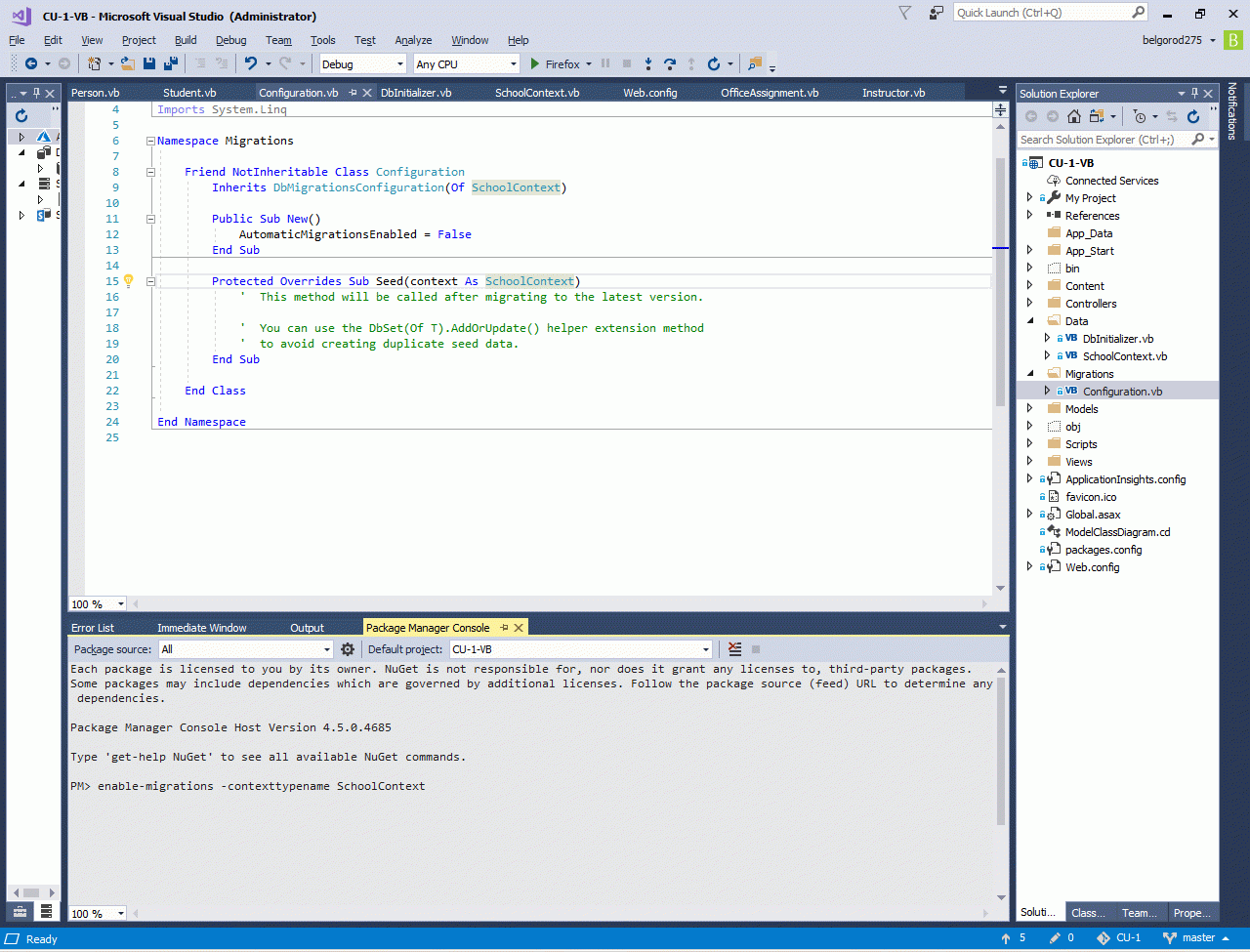Click the Package Manager Console vertical scrollbar thumb
Screen dimensions: 1250x952
point(1000,750)
